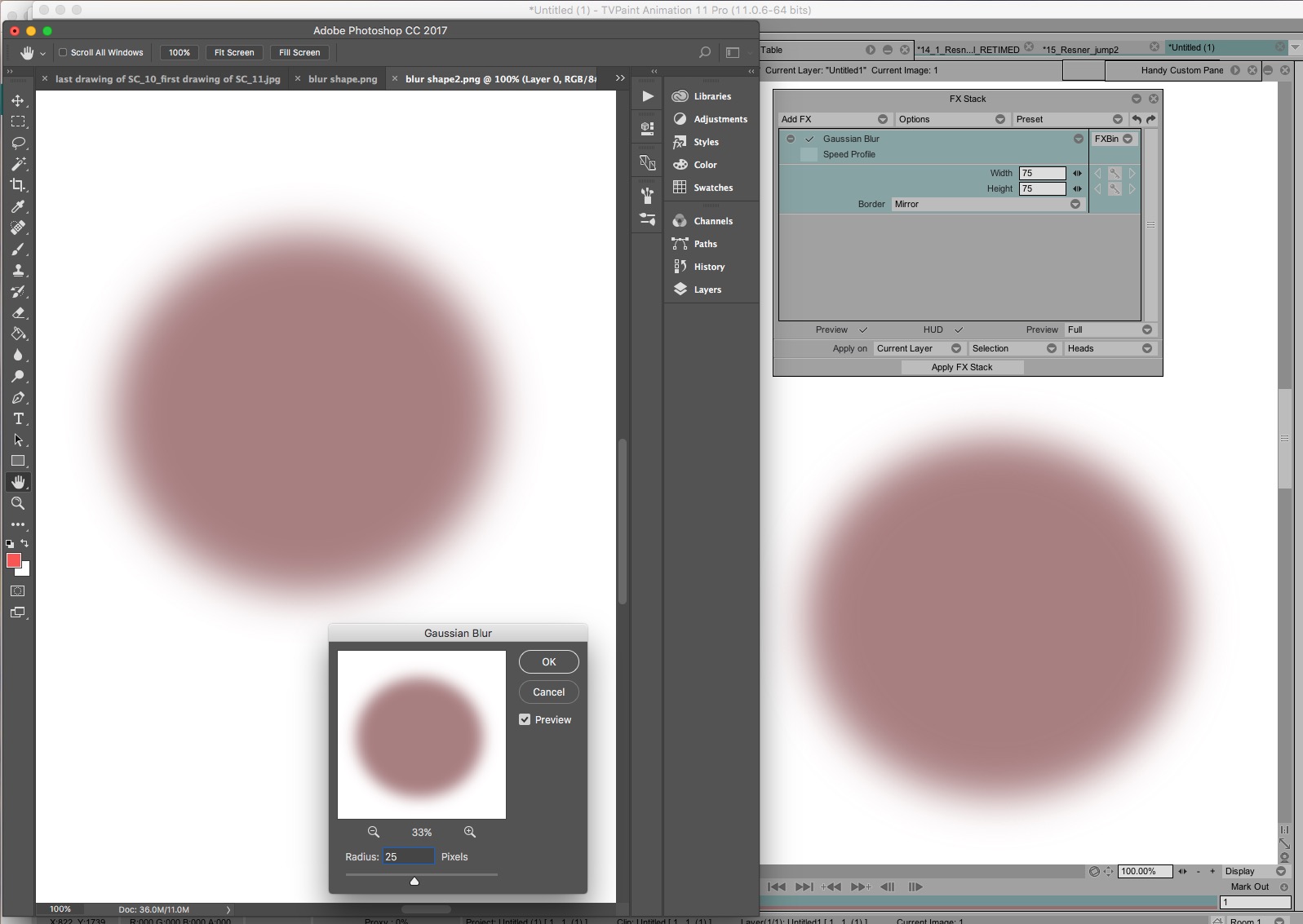Click the 100% zoom button
The image size is (1303, 924).
click(x=179, y=52)
